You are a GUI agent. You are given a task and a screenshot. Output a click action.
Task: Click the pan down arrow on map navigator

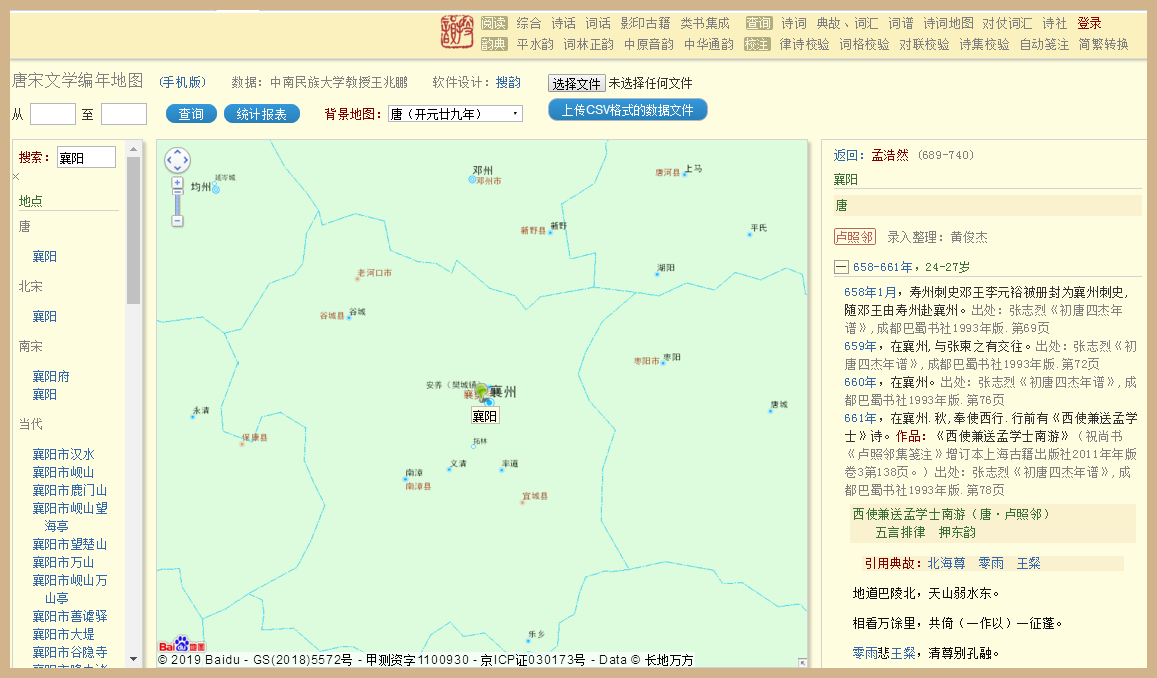(177, 170)
